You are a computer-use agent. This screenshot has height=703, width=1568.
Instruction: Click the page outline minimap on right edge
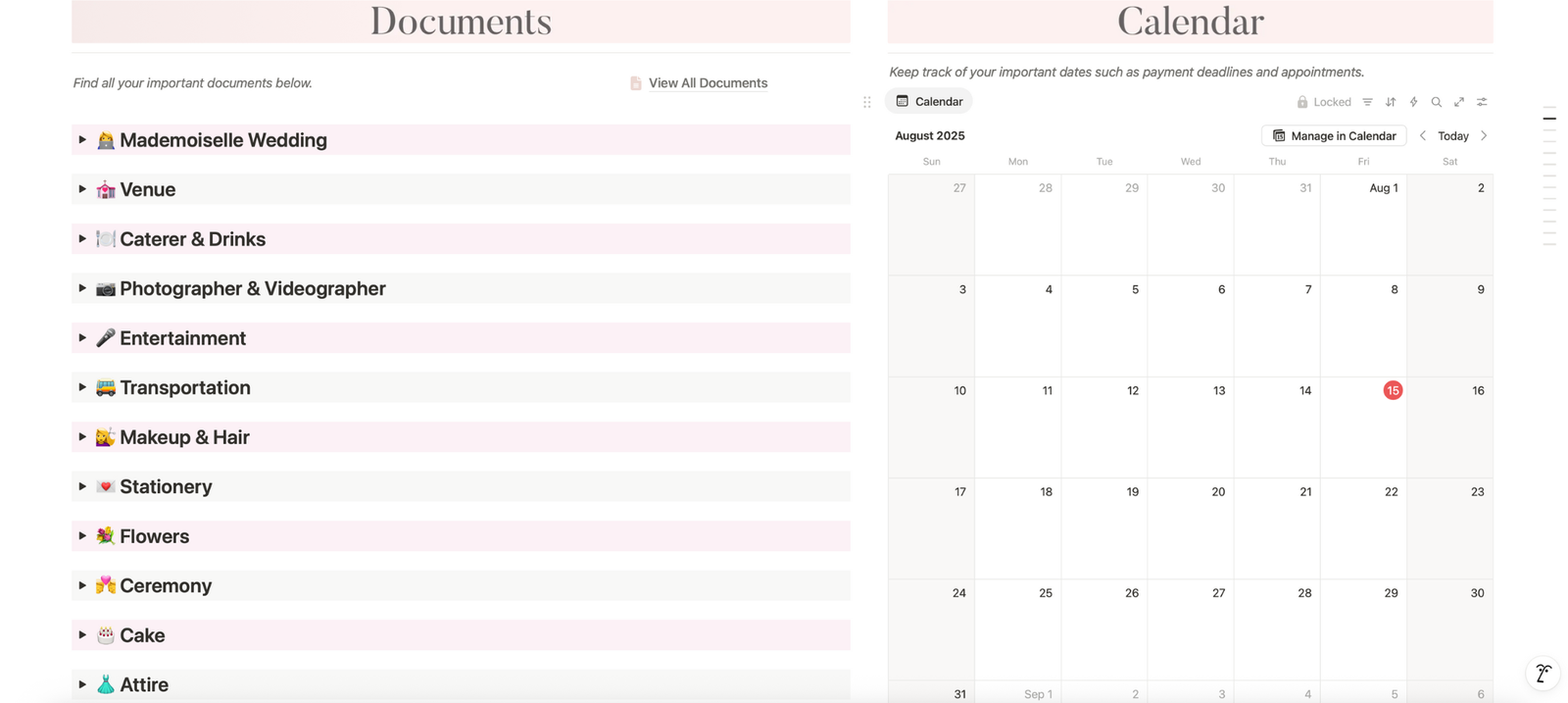1549,176
